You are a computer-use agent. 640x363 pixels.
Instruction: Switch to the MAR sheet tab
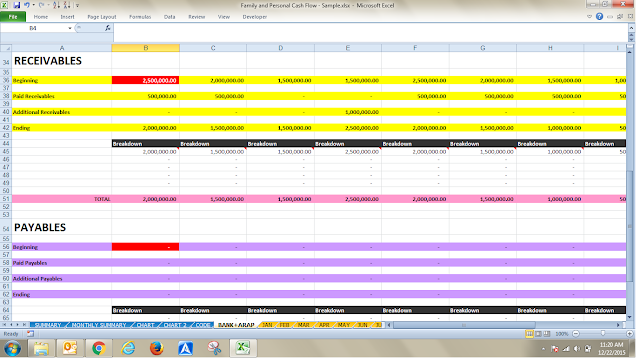(303, 325)
